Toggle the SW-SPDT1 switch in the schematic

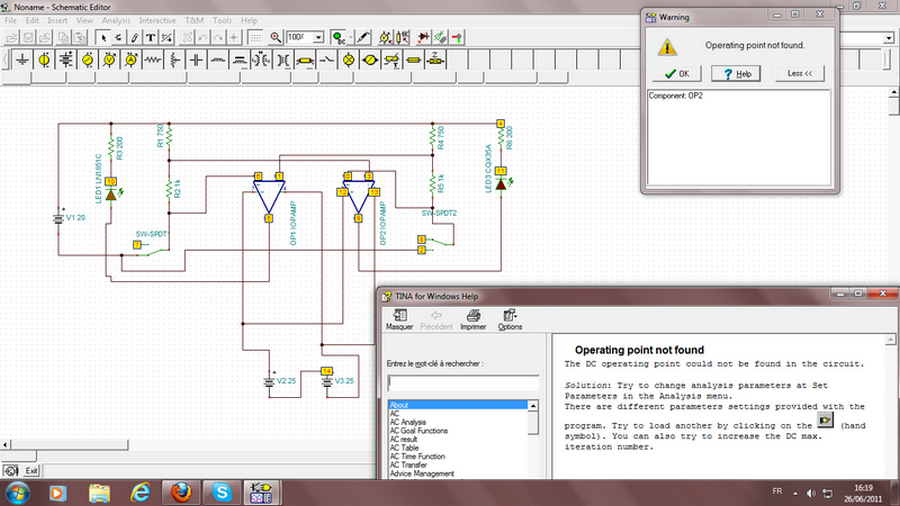pos(153,250)
